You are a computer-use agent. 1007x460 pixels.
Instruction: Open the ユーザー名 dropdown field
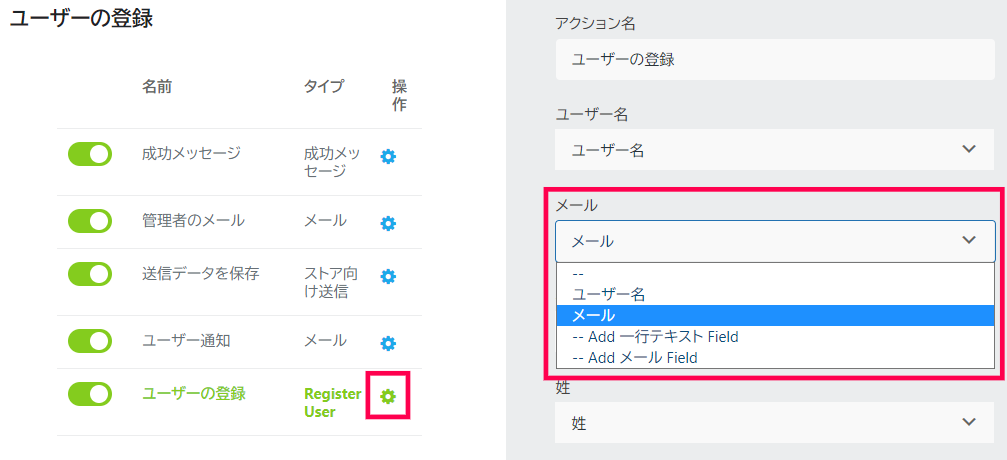click(x=775, y=150)
